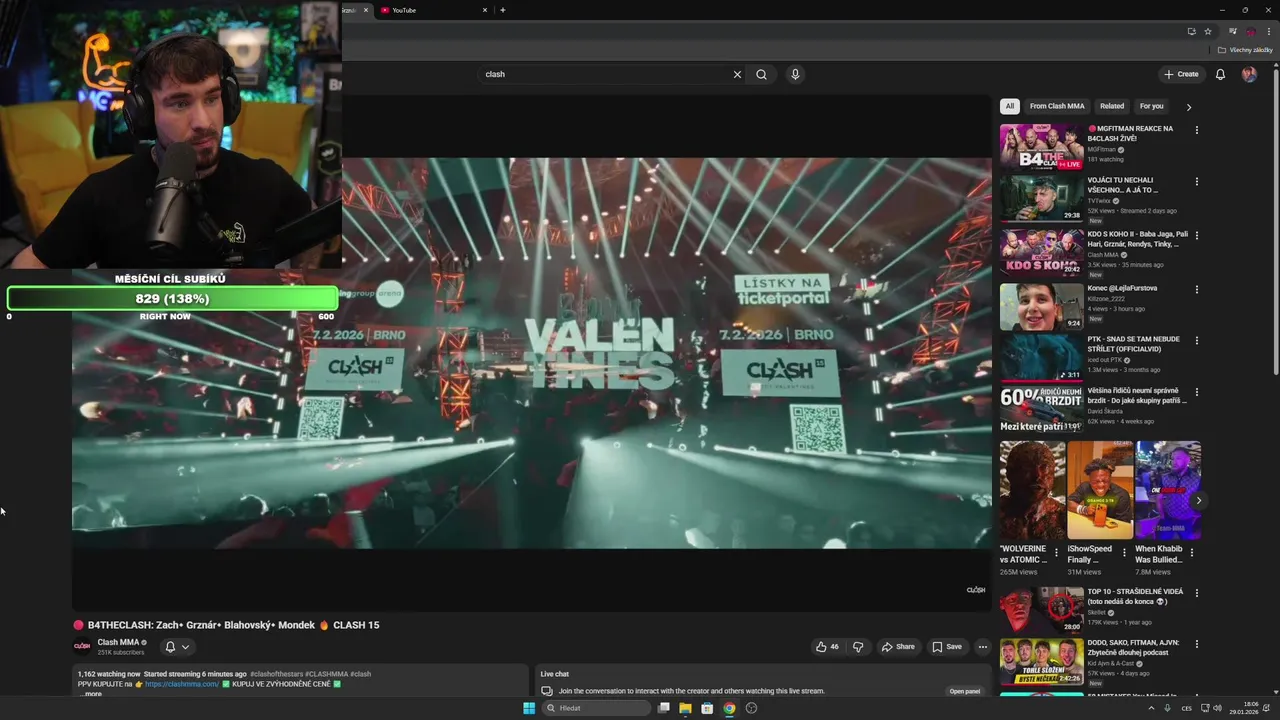This screenshot has height=720, width=1280.
Task: Open options for 'Konec @LejlaFurstova' video
Action: coord(1197,289)
